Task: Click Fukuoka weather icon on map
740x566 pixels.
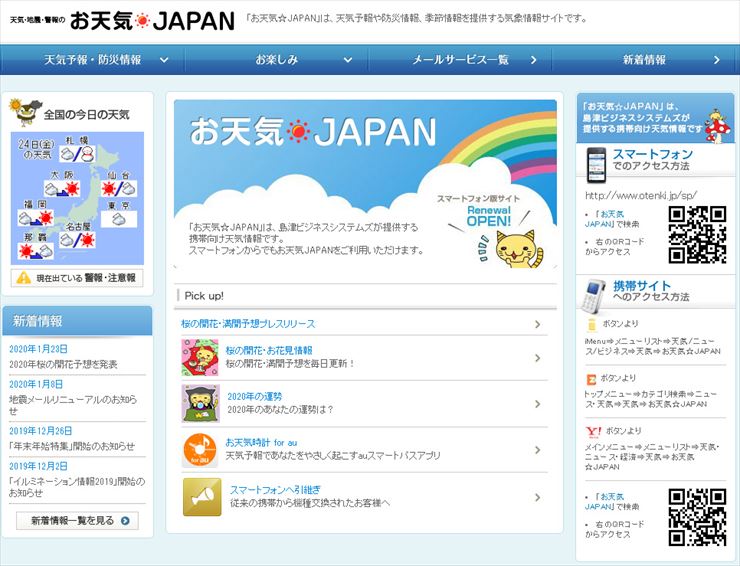Action: pos(35,218)
